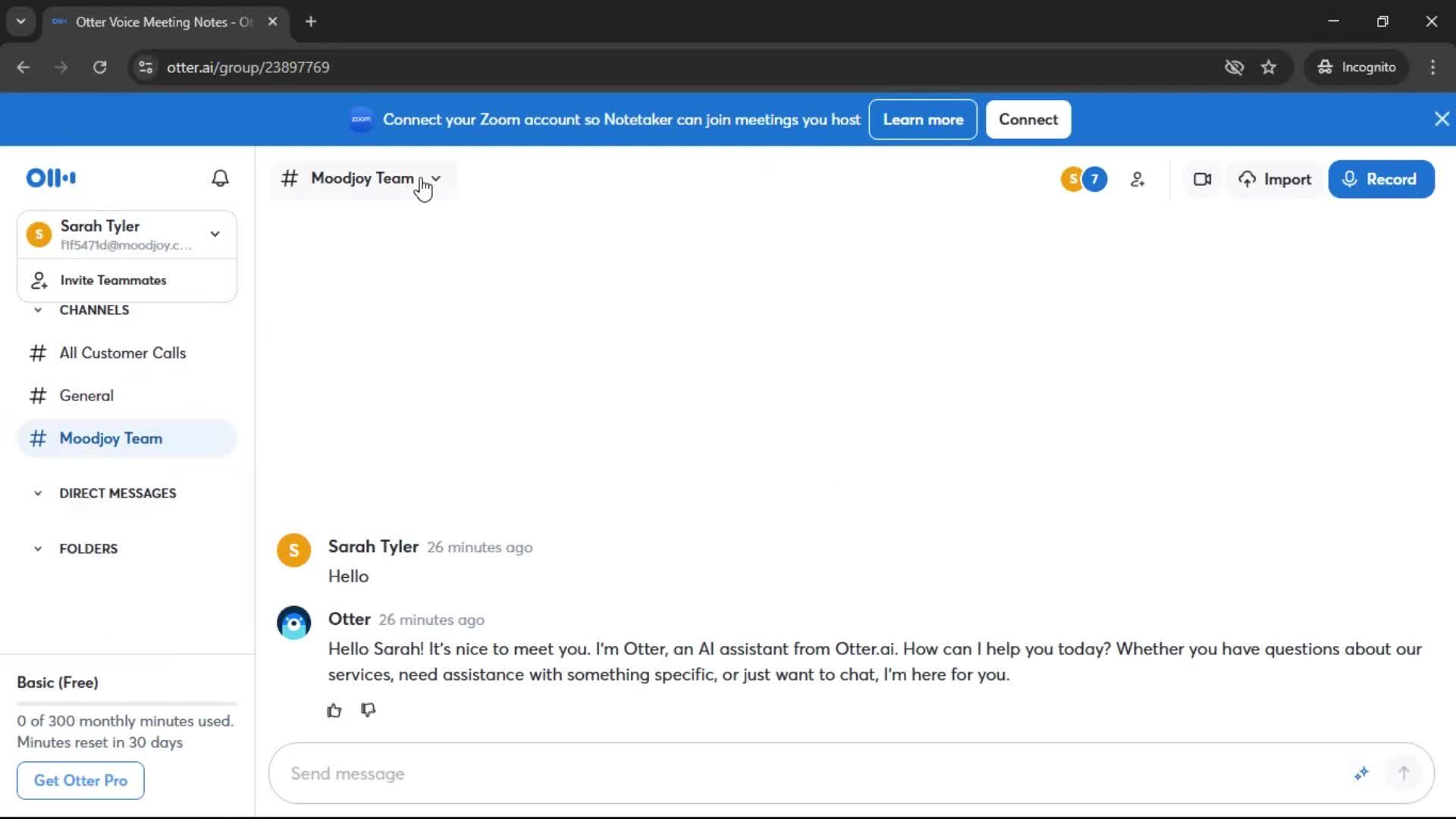The width and height of the screenshot is (1456, 819).
Task: Click the Basic (Free) plan label
Action: (58, 682)
